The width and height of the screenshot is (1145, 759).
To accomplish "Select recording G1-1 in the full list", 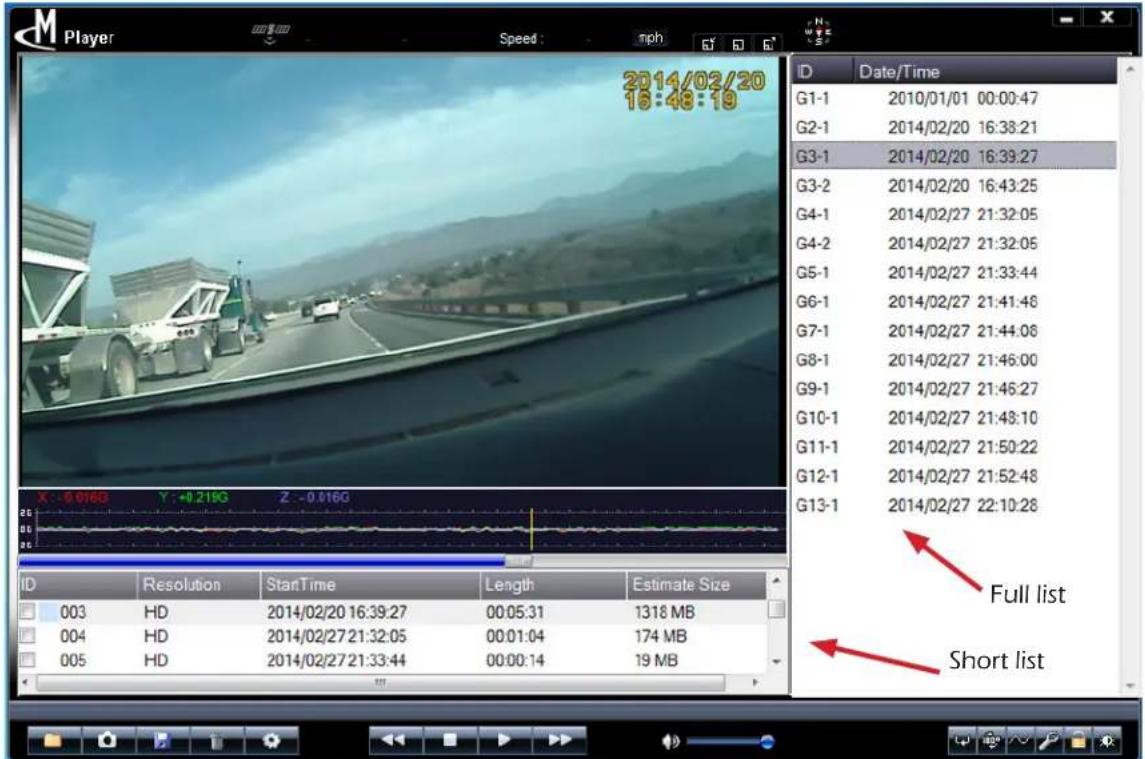I will point(954,98).
